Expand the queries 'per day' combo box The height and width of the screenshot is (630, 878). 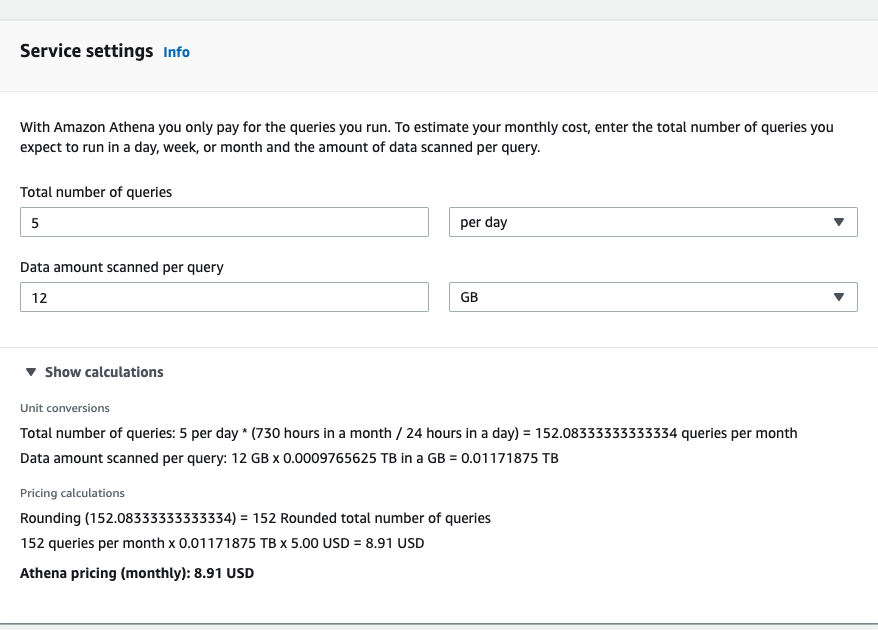click(x=653, y=222)
